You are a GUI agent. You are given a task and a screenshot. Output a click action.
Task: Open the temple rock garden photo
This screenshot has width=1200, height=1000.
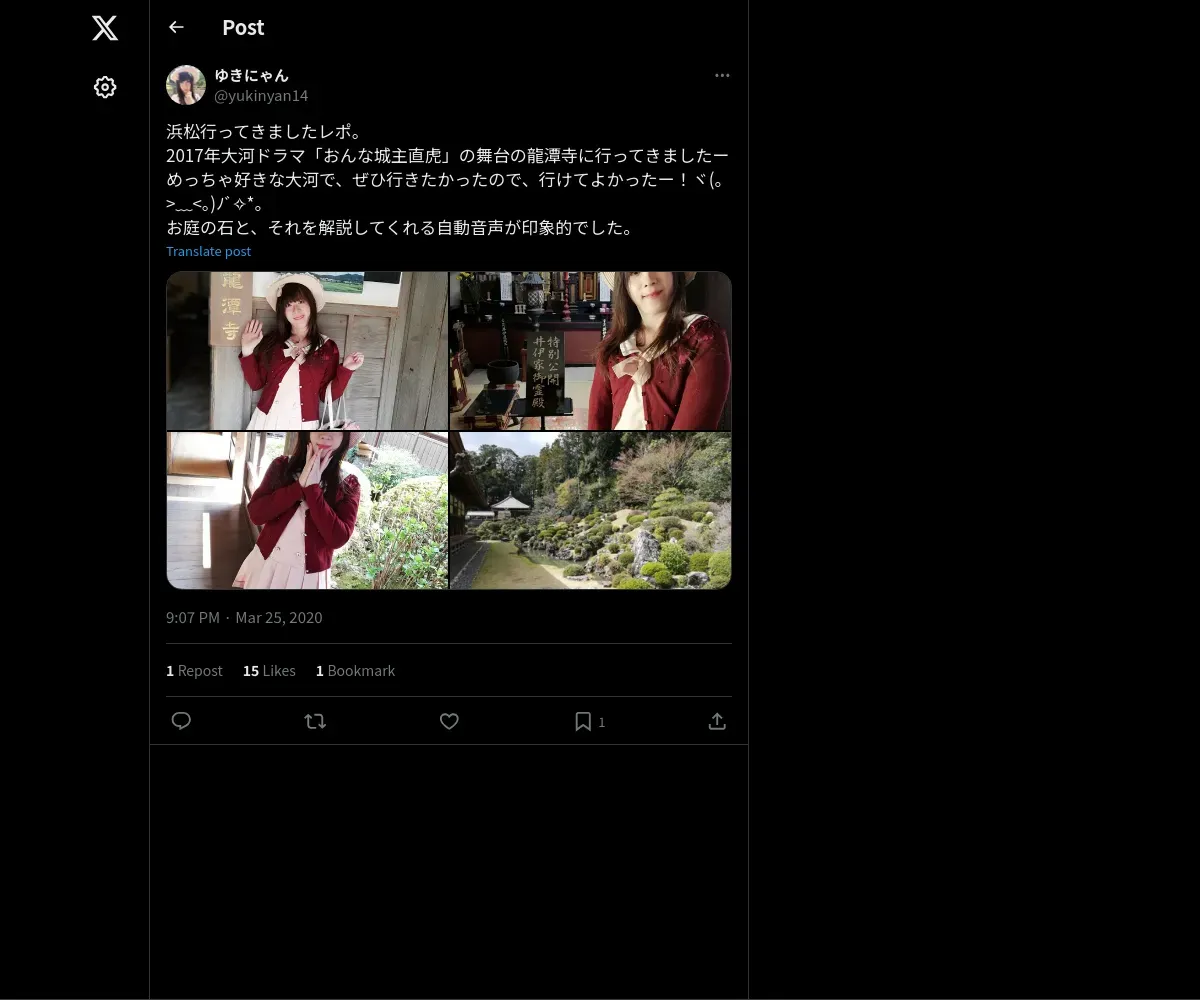[590, 510]
